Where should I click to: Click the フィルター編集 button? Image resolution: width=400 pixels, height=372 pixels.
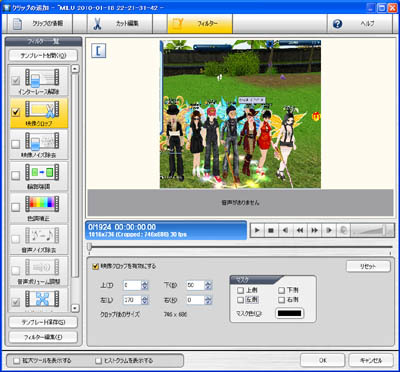pos(43,337)
